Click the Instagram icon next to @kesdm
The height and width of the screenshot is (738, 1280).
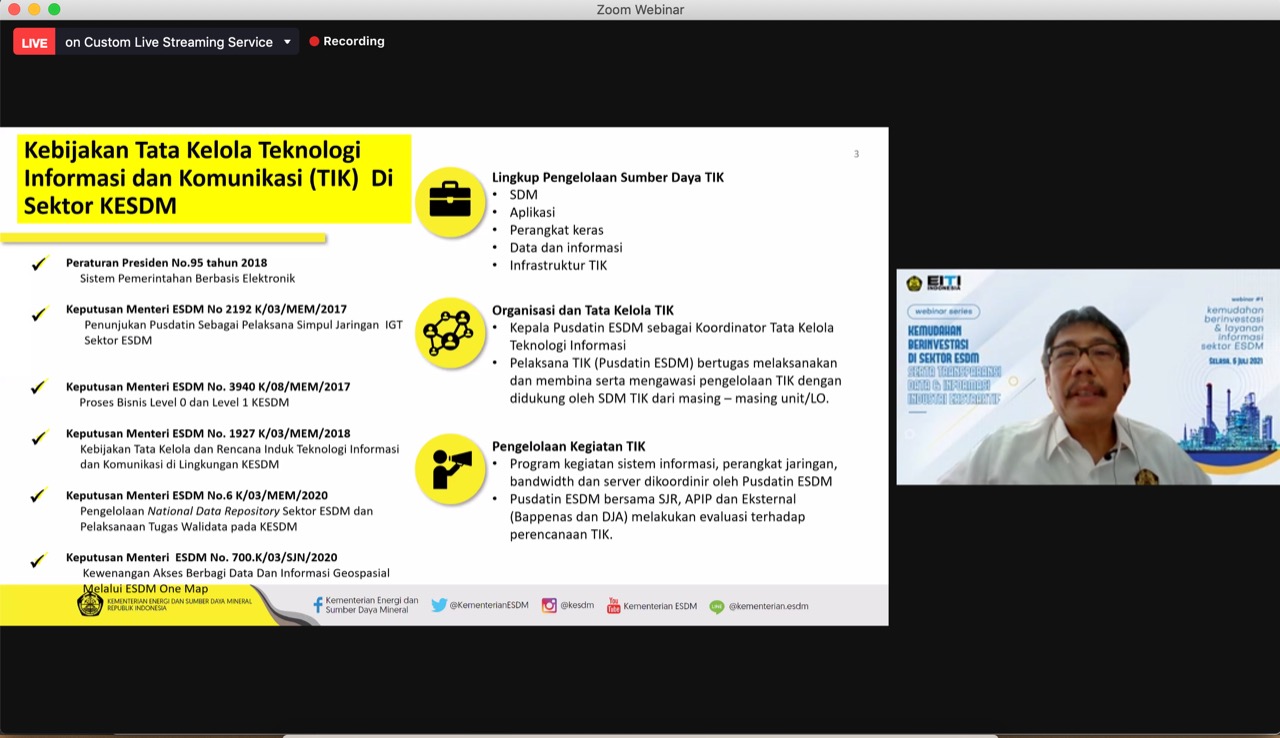[x=549, y=605]
